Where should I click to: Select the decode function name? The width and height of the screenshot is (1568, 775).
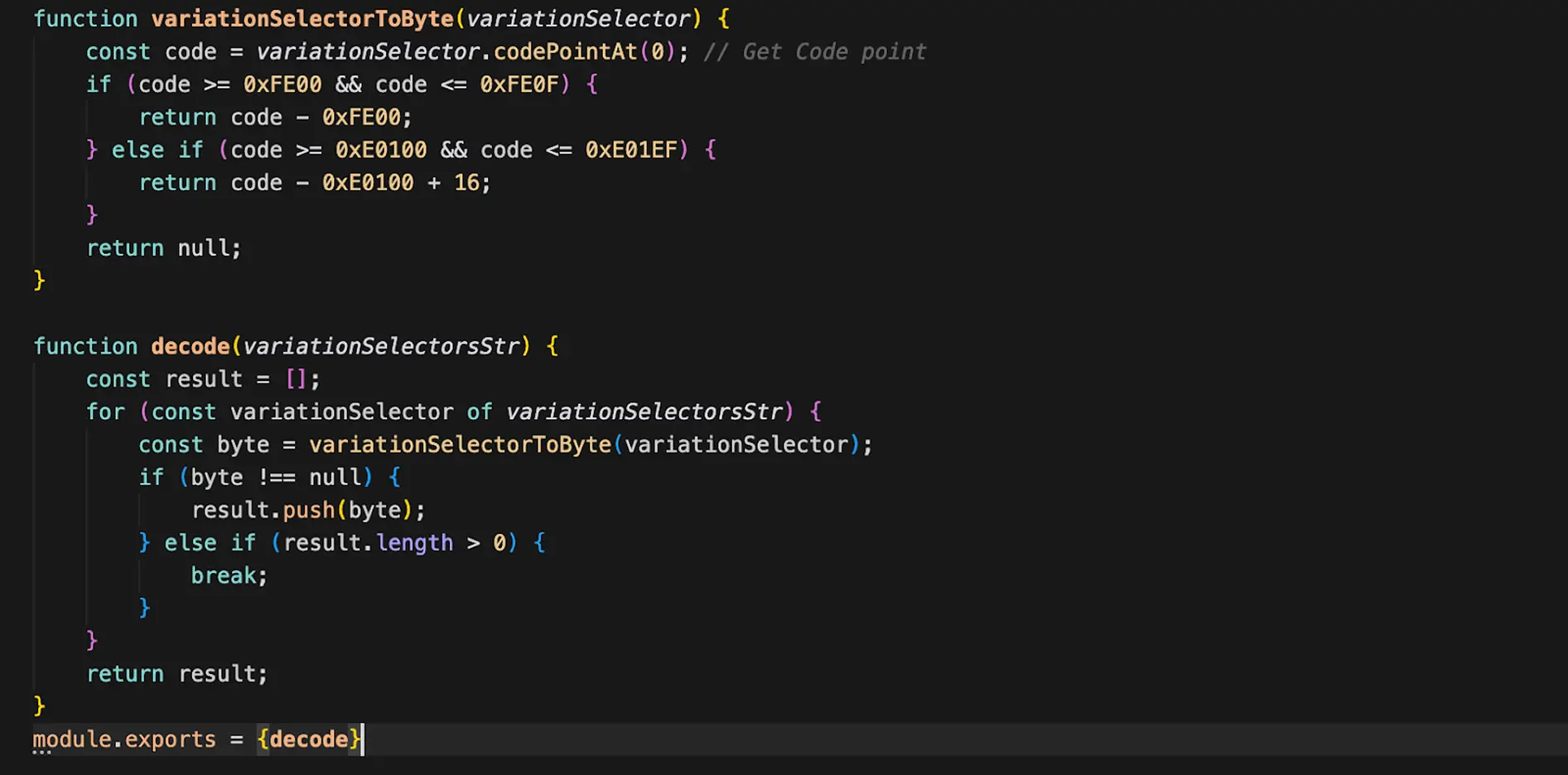click(x=190, y=346)
